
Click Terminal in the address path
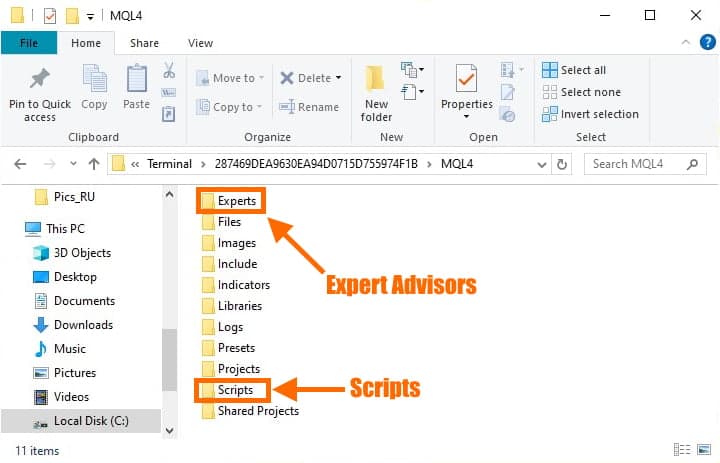point(169,164)
